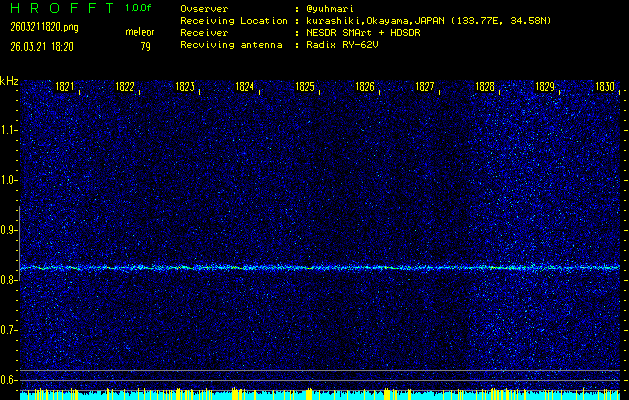Click the 1821 time marker
This screenshot has height=400, width=629.
click(x=65, y=87)
